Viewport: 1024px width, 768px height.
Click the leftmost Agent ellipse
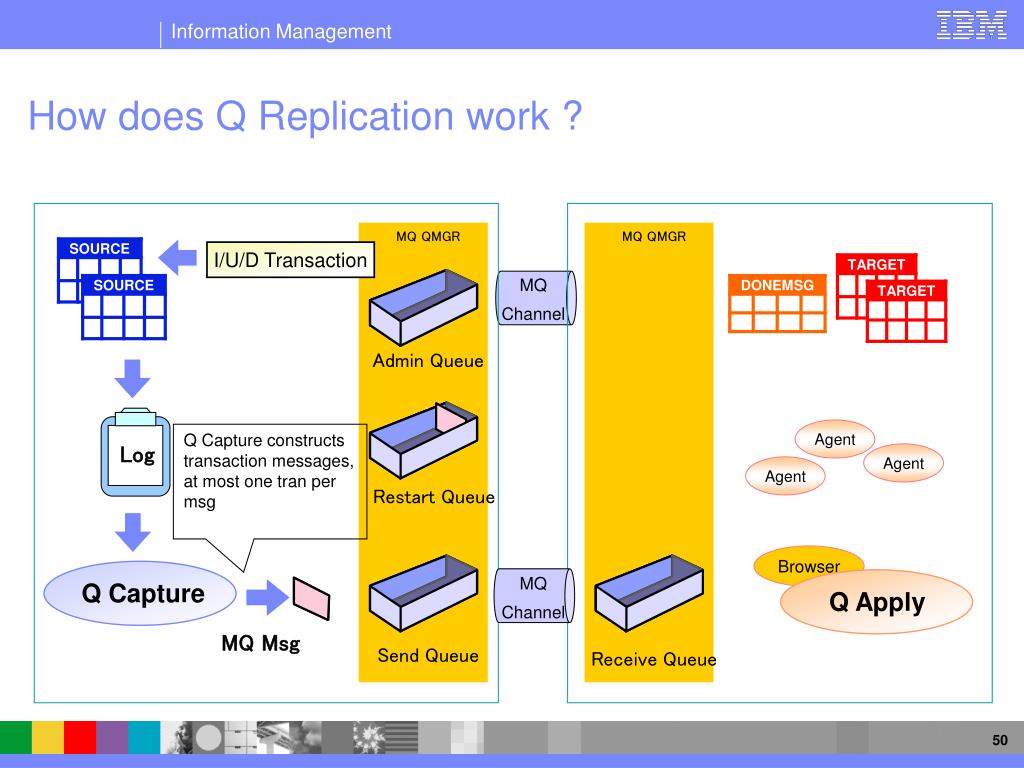coord(785,475)
